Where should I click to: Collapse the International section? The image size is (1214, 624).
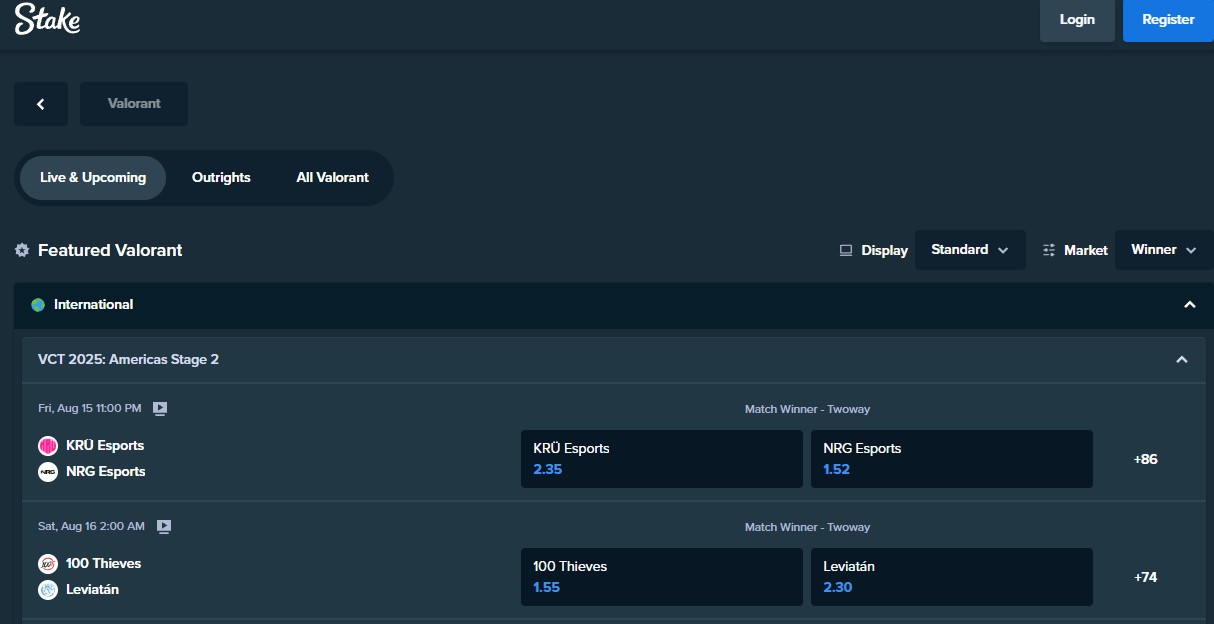[1190, 305]
